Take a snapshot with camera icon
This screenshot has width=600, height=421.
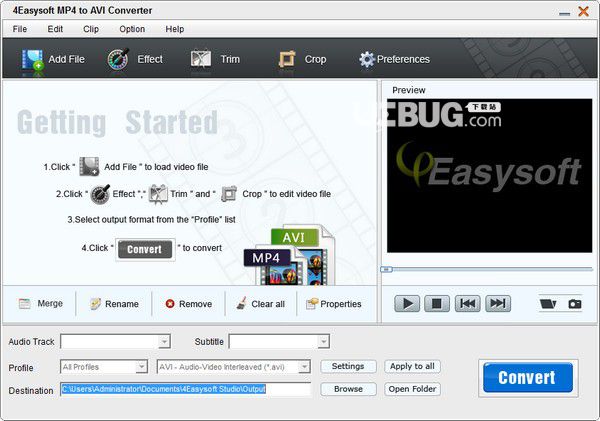click(x=575, y=304)
